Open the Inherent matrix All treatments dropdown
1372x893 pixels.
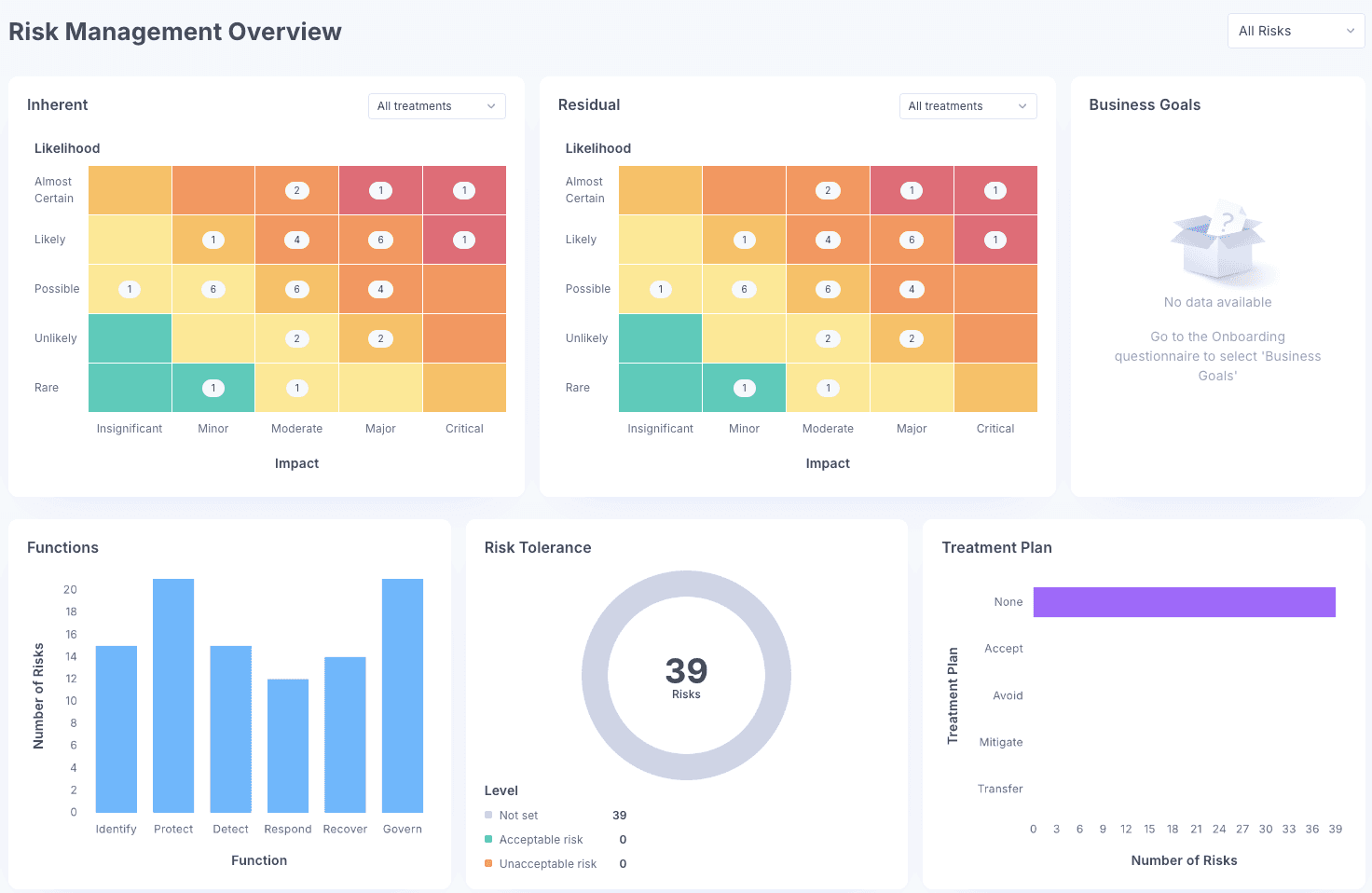tap(435, 105)
